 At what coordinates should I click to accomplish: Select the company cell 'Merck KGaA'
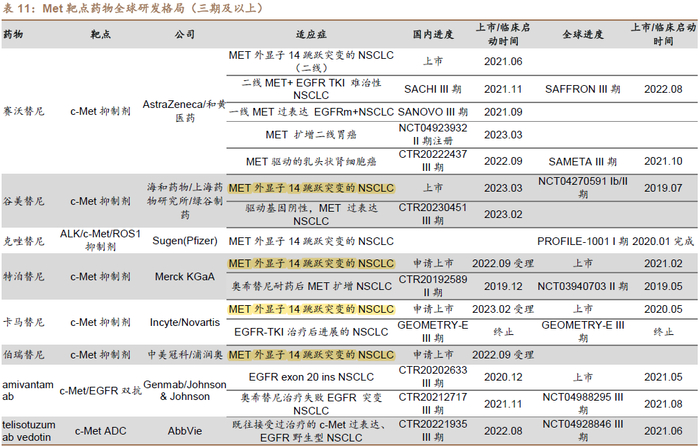(185, 277)
